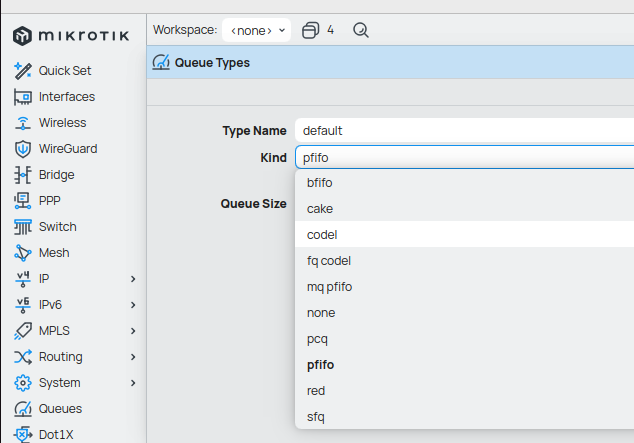Open Interfaces via its sidebar icon
This screenshot has height=443, width=634.
point(22,97)
